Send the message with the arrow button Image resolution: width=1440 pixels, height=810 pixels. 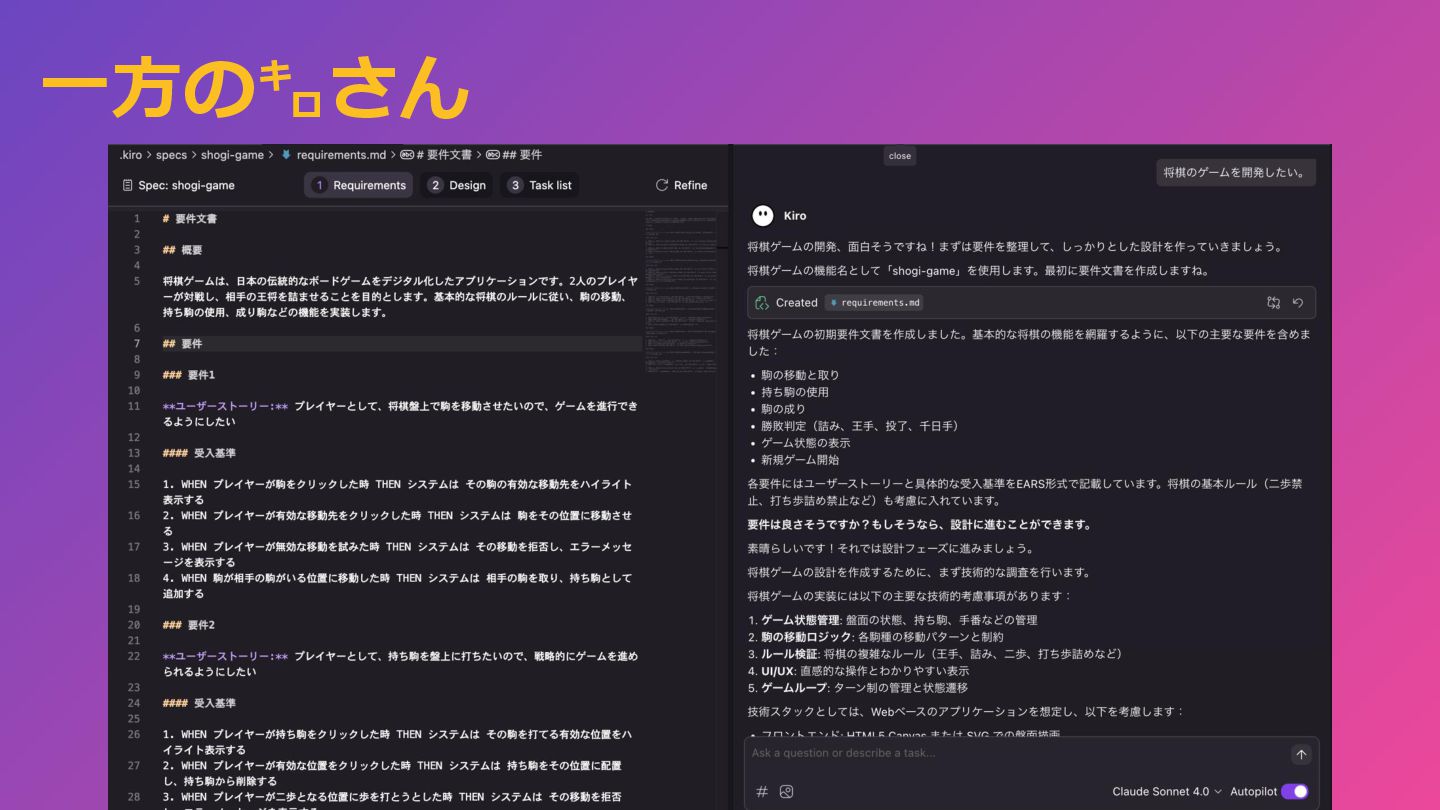tap(1300, 754)
